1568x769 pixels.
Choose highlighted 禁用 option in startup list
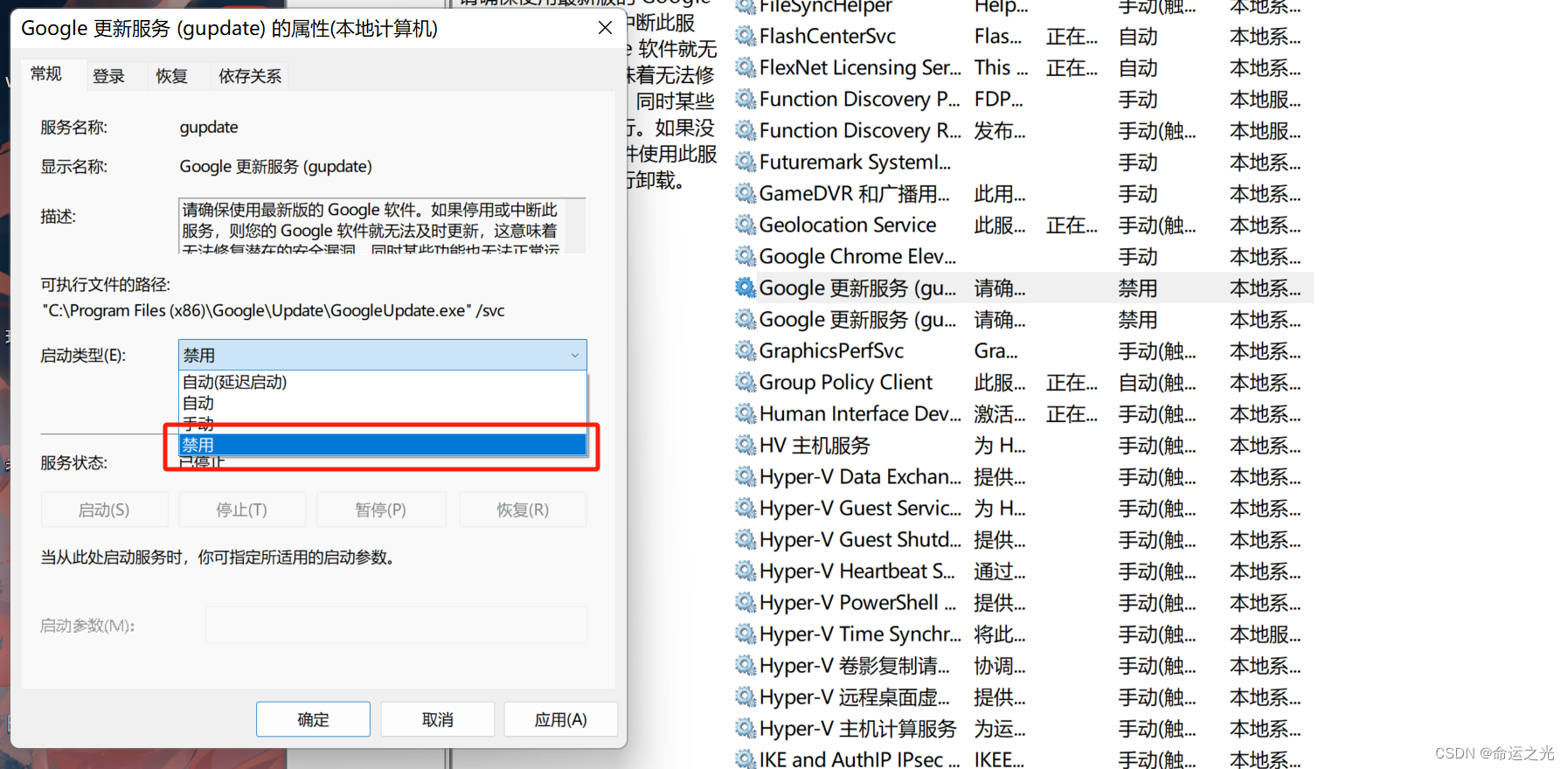[383, 445]
